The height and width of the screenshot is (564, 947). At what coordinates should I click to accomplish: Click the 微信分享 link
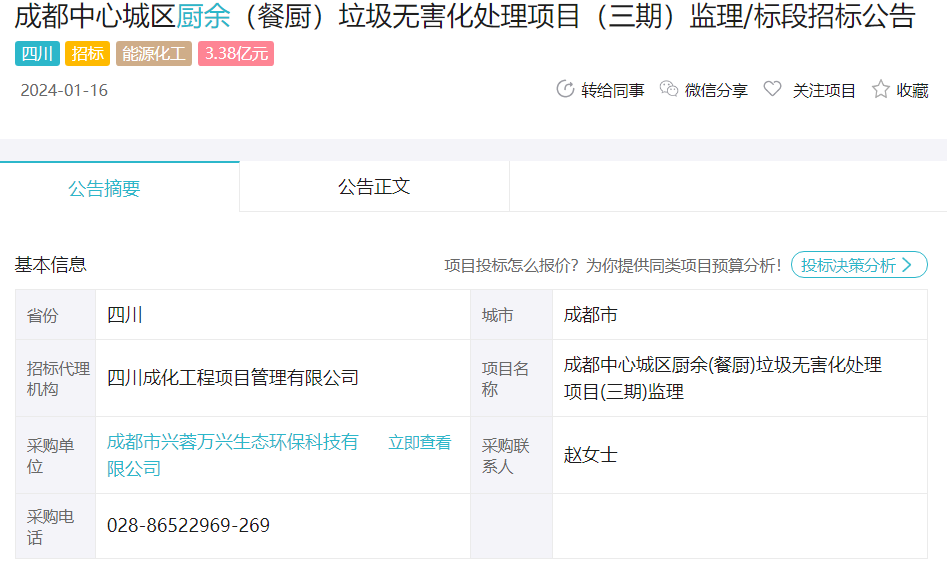tap(716, 91)
